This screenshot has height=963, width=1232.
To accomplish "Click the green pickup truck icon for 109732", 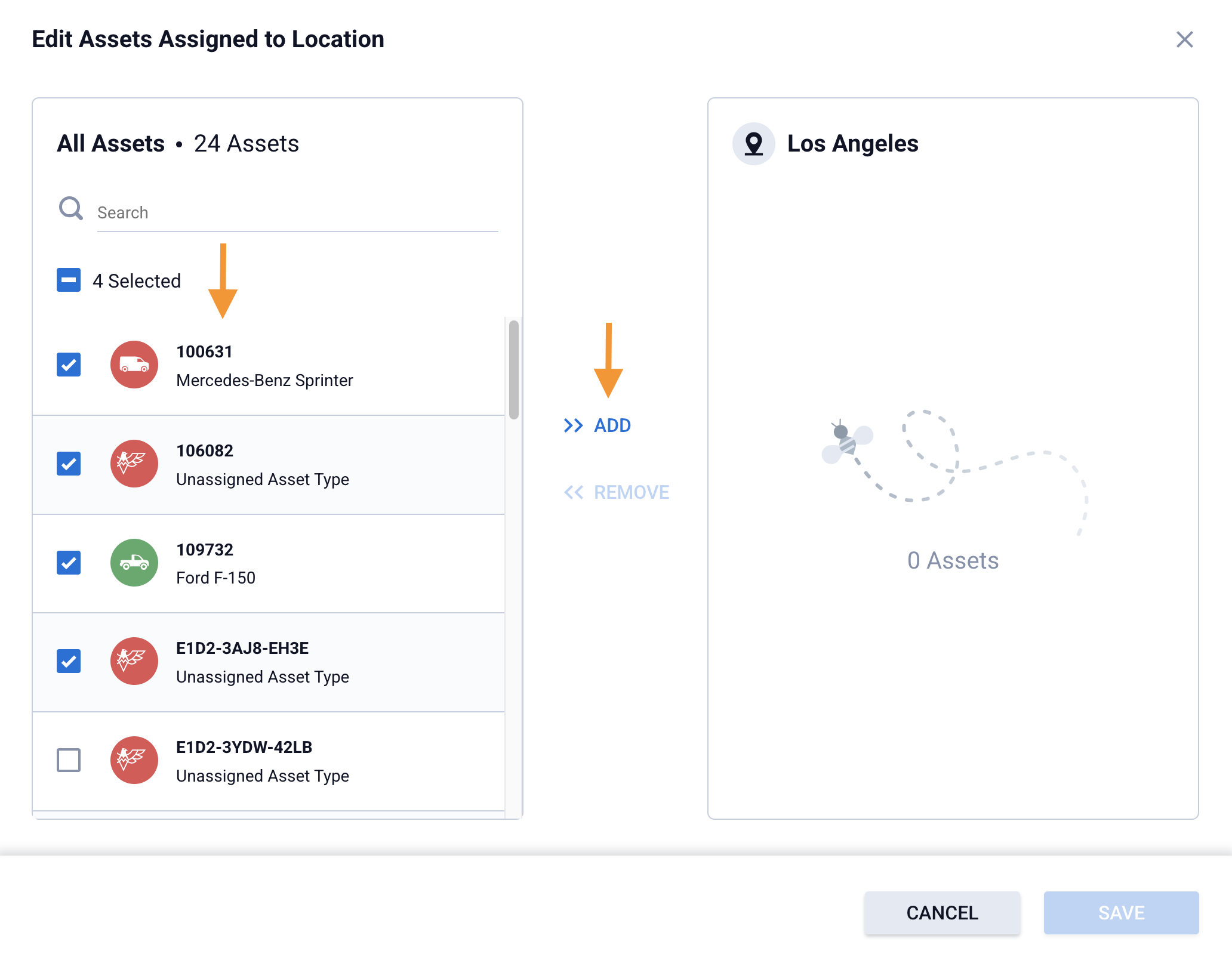I will (x=134, y=563).
